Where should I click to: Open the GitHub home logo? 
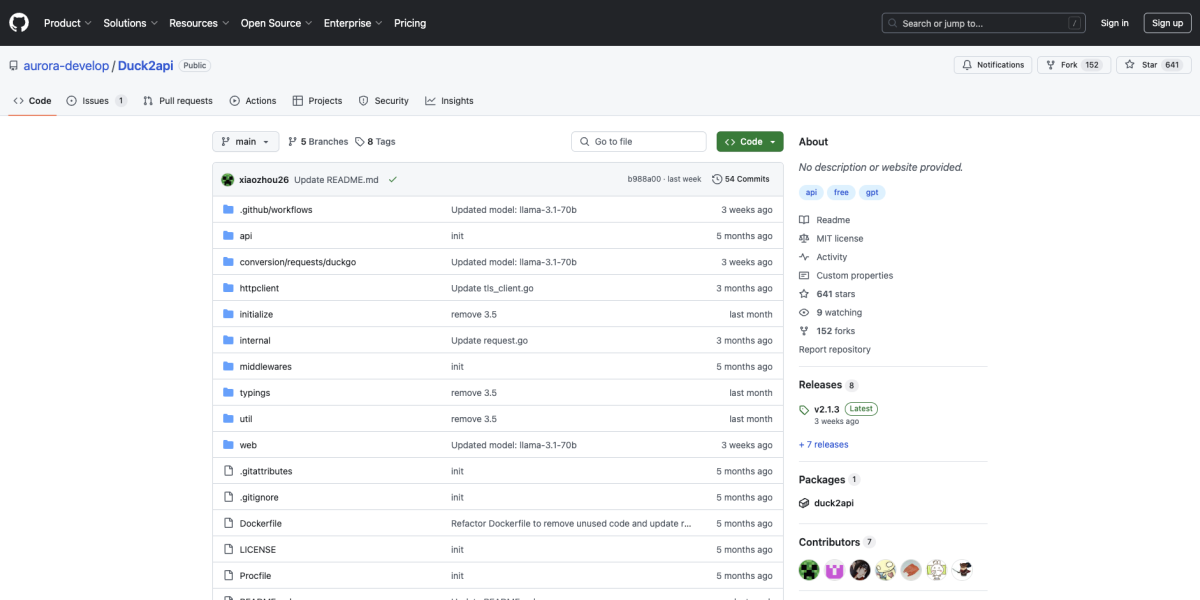(18, 22)
